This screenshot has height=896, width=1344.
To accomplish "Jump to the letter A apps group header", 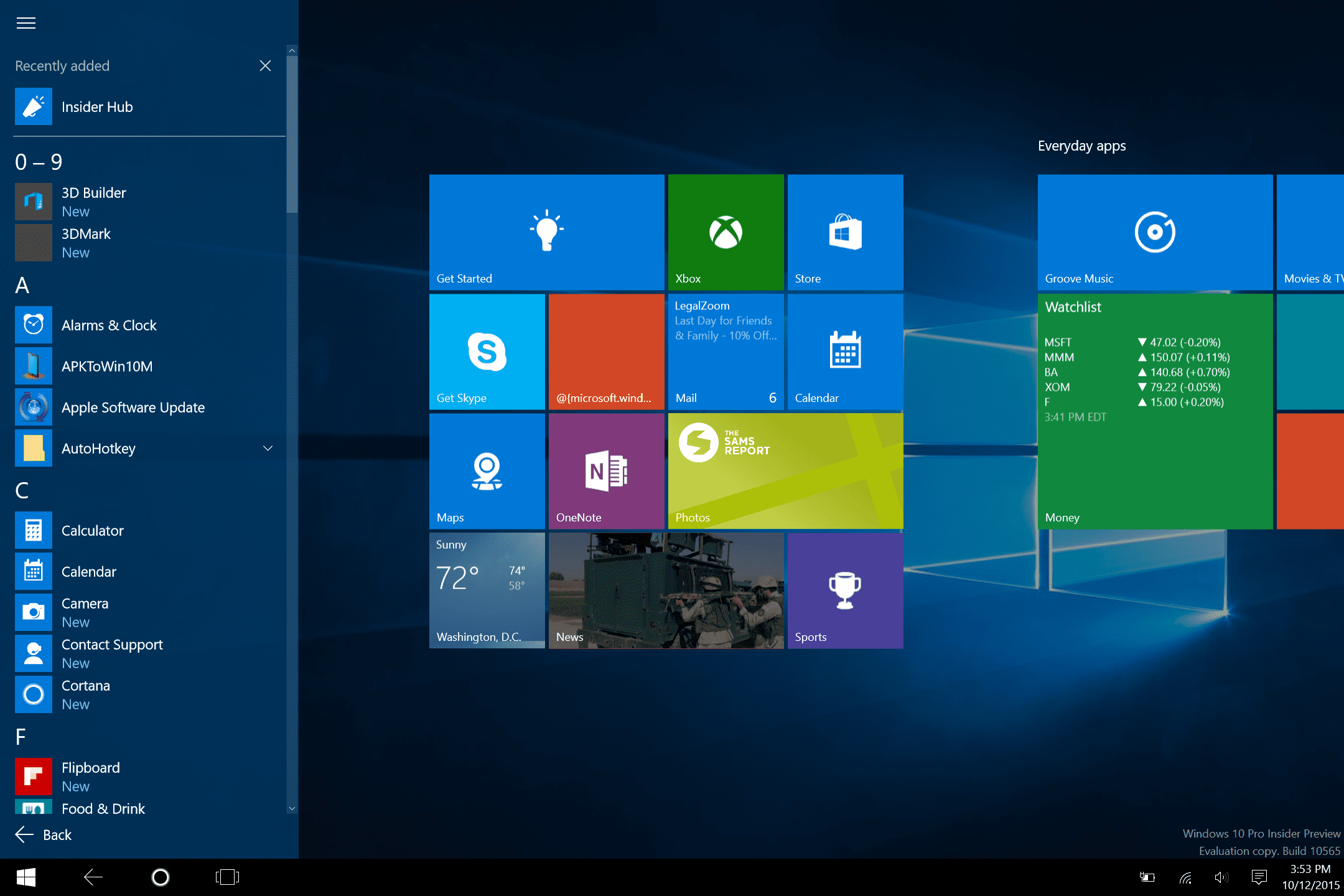I will 22,286.
